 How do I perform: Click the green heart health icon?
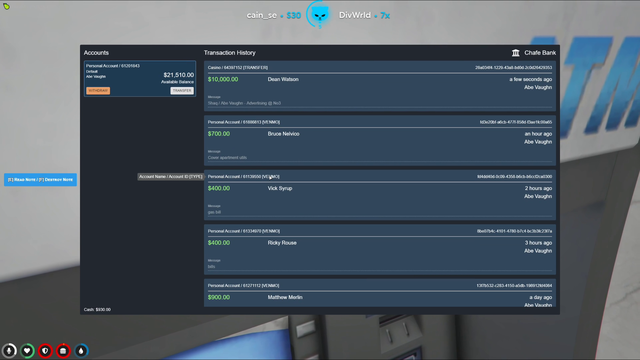coord(27,351)
